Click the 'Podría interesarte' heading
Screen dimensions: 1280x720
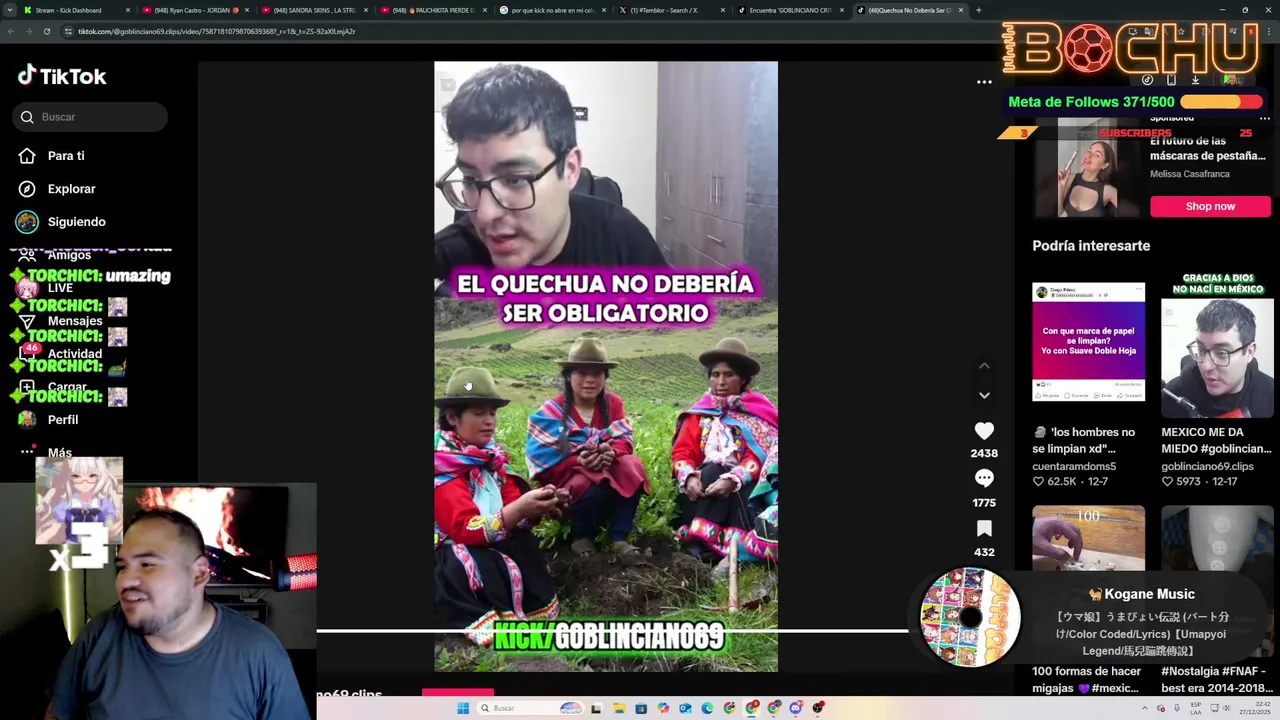click(1091, 246)
